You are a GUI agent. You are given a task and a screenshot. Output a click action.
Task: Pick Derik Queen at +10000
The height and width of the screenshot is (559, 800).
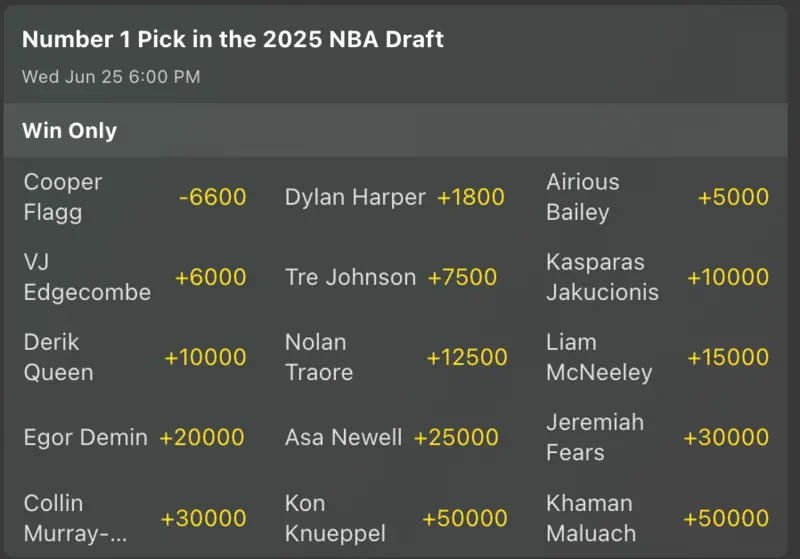pyautogui.click(x=205, y=357)
